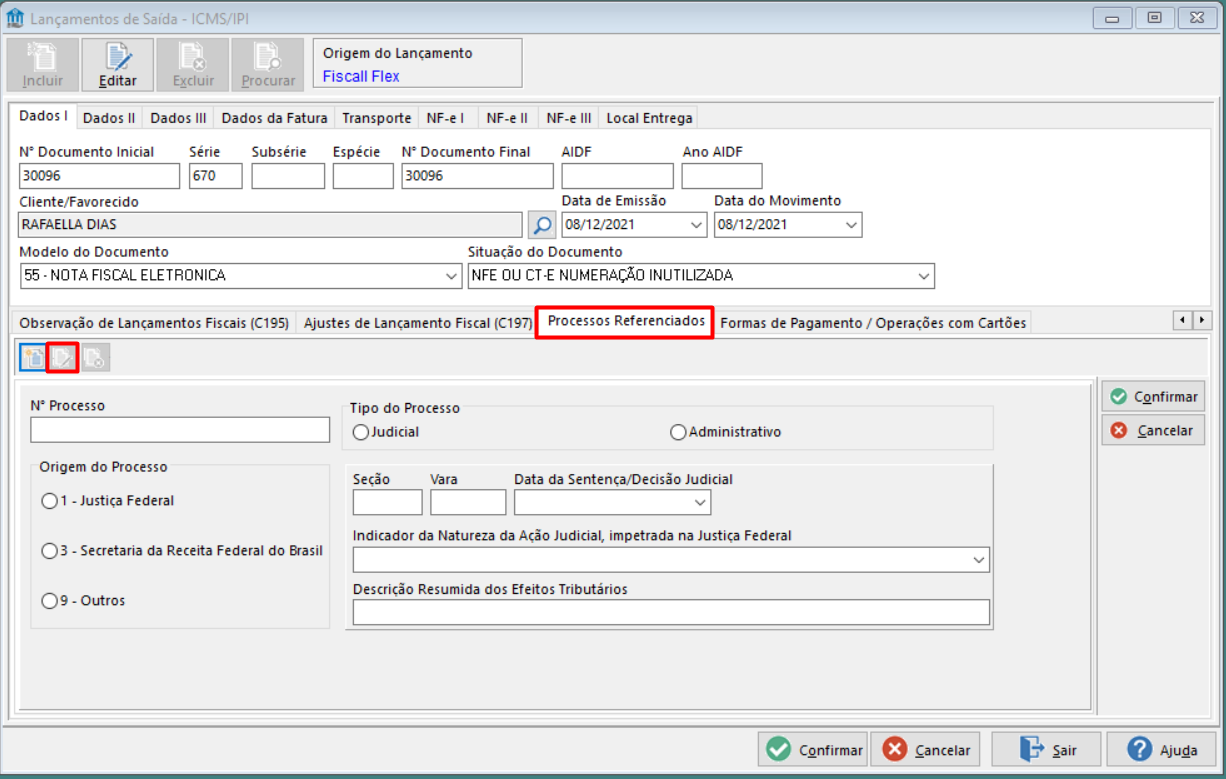The width and height of the screenshot is (1226, 779).
Task: Click the edit process record icon
Action: 63,357
